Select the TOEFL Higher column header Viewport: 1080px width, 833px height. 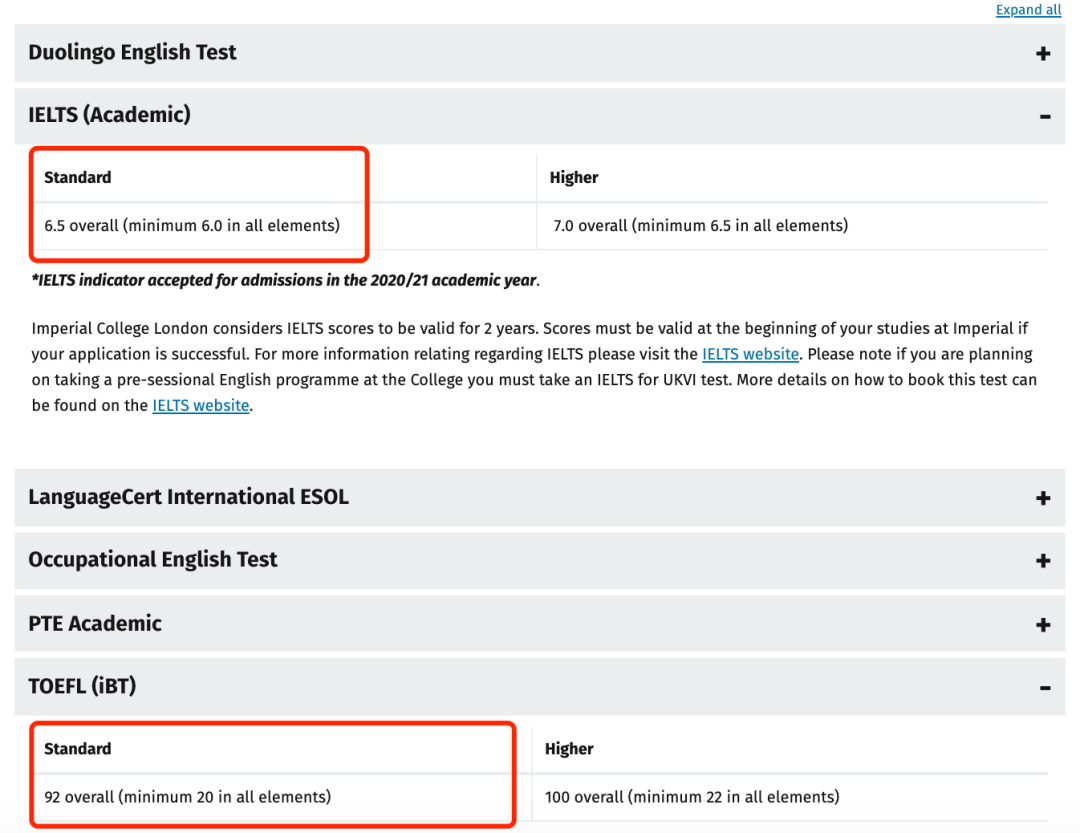point(569,749)
